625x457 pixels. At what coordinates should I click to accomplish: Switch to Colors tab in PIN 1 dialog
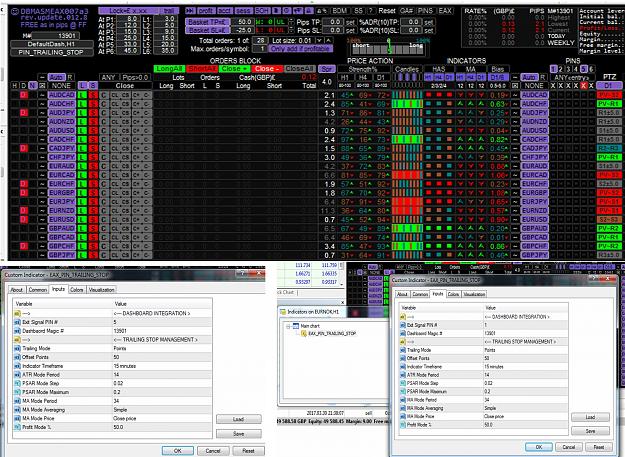tap(453, 294)
